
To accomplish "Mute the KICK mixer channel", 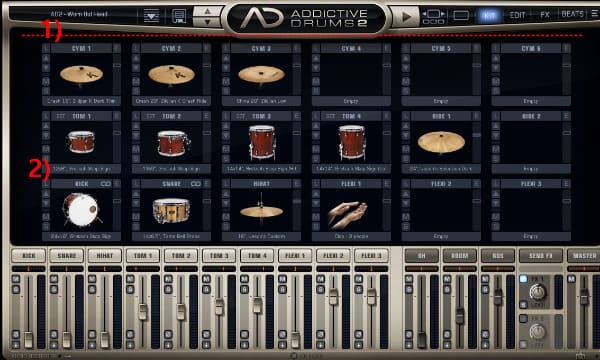I will point(16,279).
